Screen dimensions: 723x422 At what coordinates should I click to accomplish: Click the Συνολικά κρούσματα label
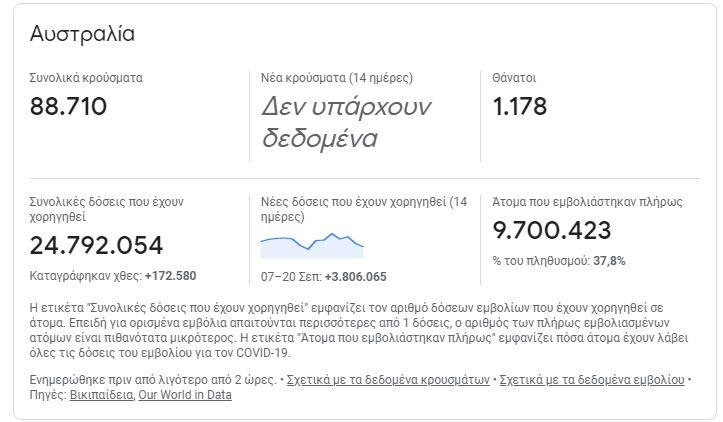(86, 78)
